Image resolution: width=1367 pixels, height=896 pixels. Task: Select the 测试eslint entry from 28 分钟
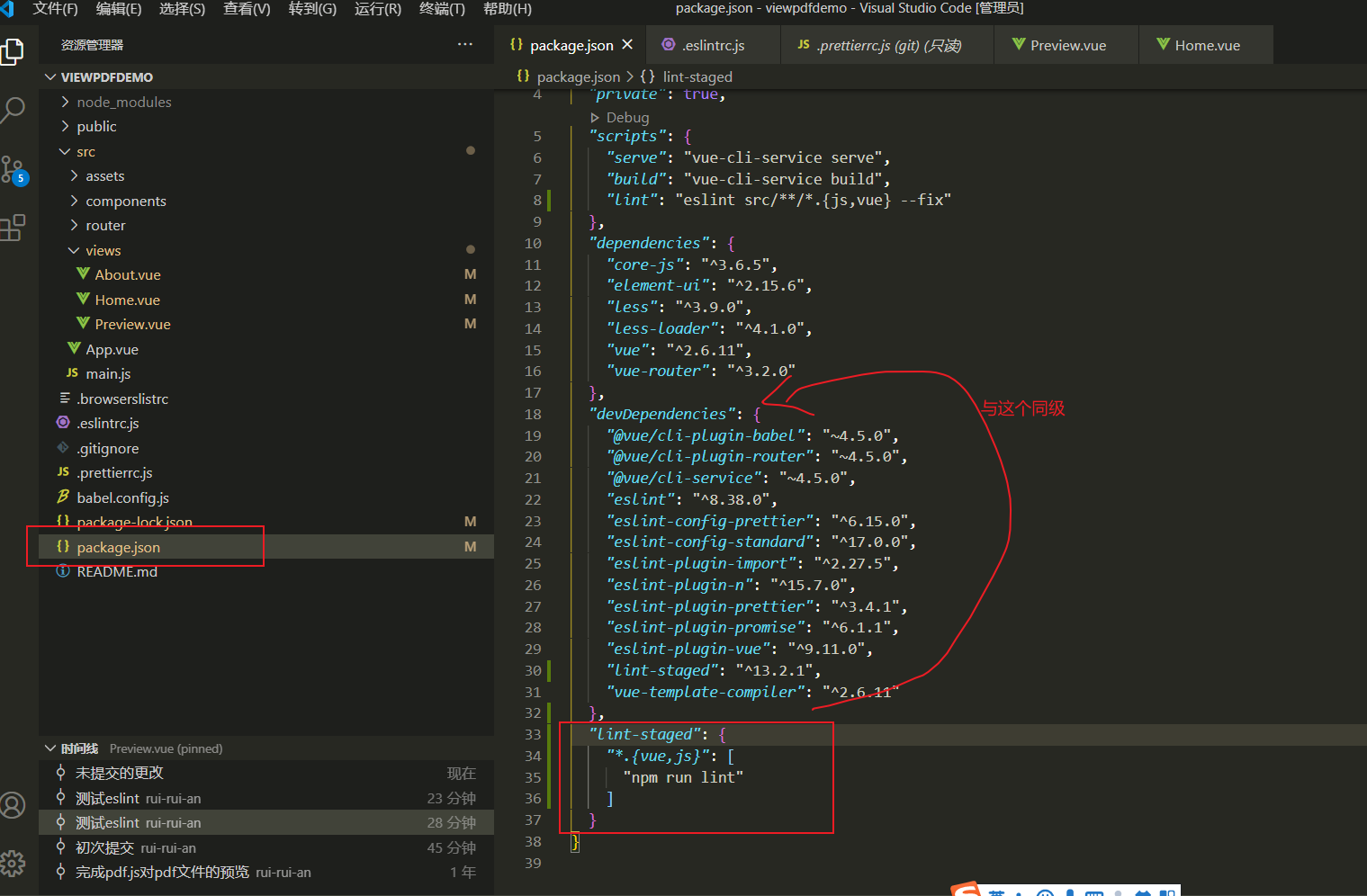(266, 822)
